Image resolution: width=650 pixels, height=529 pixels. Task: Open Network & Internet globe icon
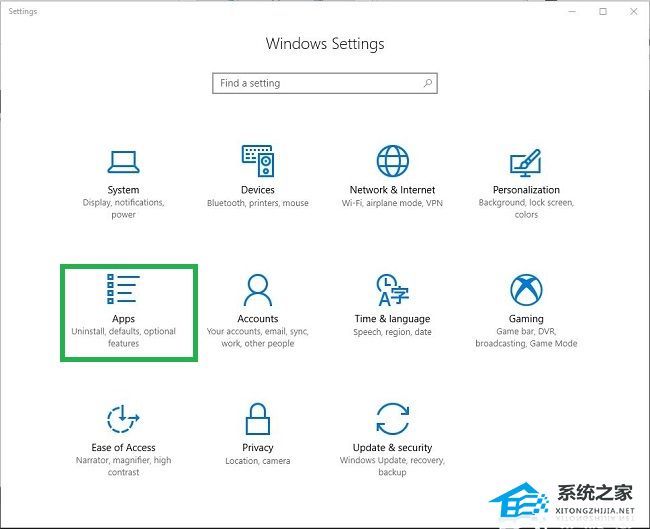point(392,160)
